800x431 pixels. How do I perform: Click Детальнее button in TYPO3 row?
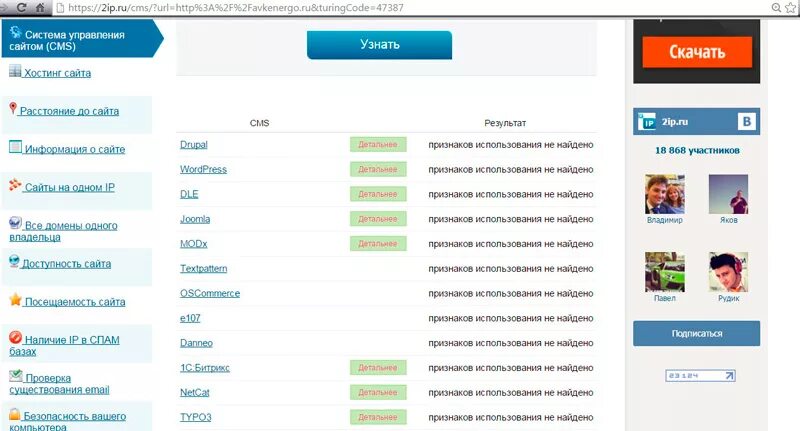[378, 417]
